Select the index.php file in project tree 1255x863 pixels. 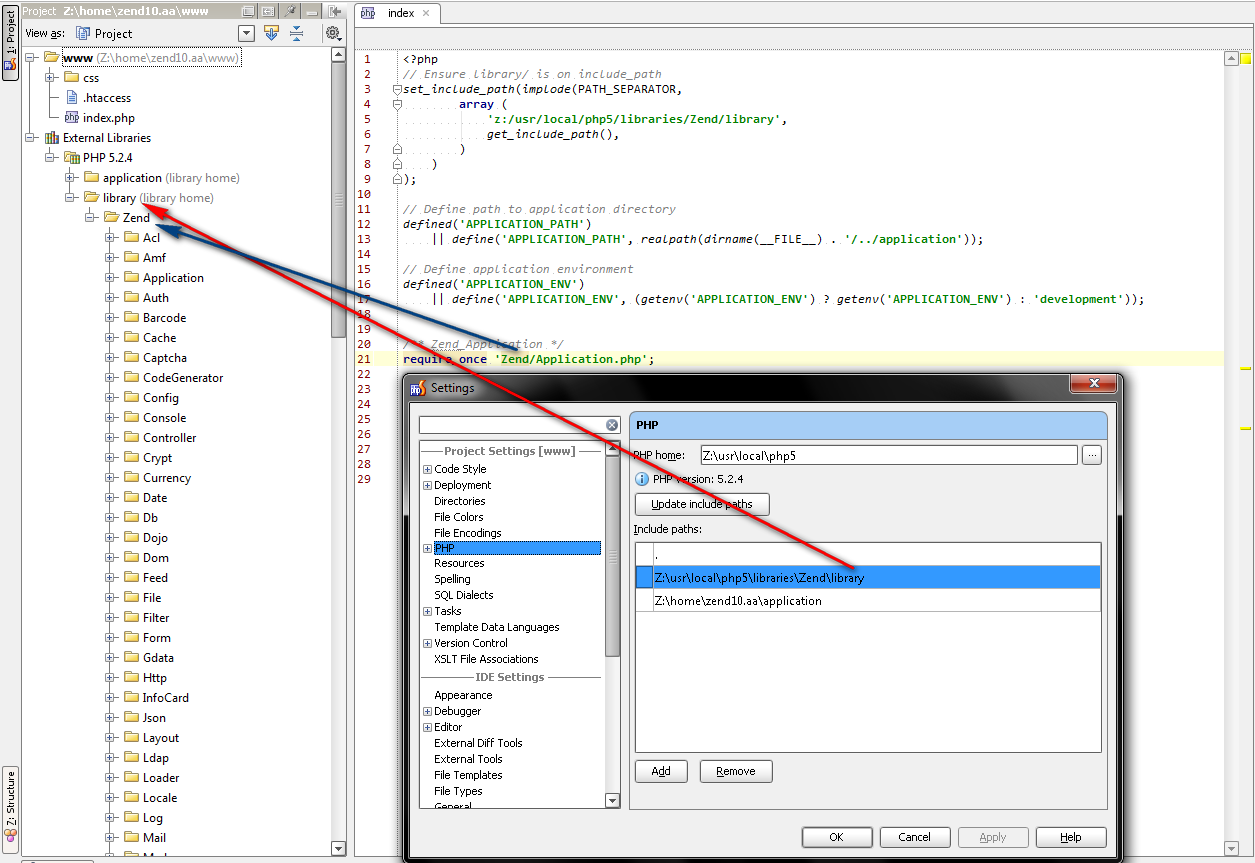point(98,118)
